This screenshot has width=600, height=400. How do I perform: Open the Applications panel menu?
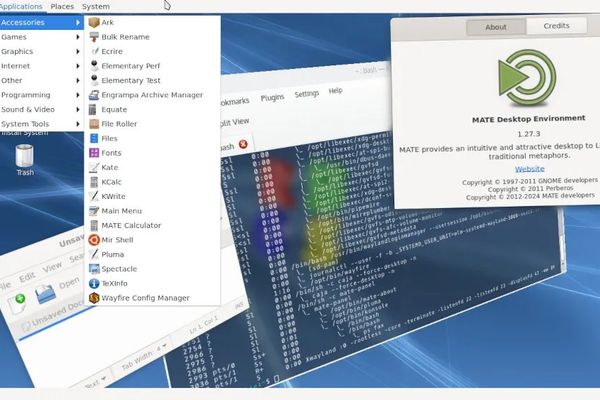click(x=21, y=7)
